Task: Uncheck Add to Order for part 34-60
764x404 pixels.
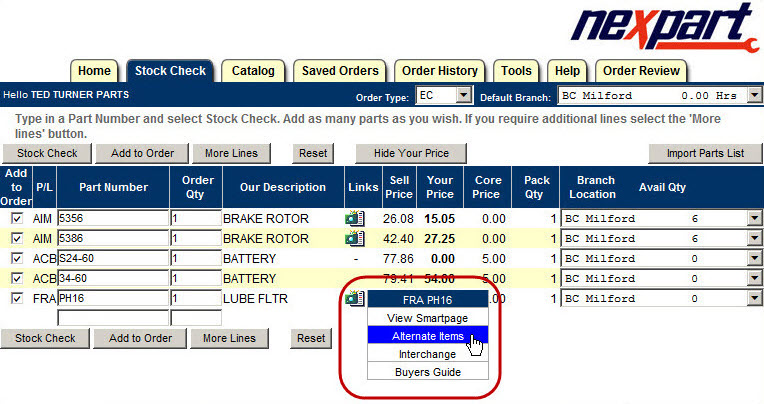Action: point(17,278)
